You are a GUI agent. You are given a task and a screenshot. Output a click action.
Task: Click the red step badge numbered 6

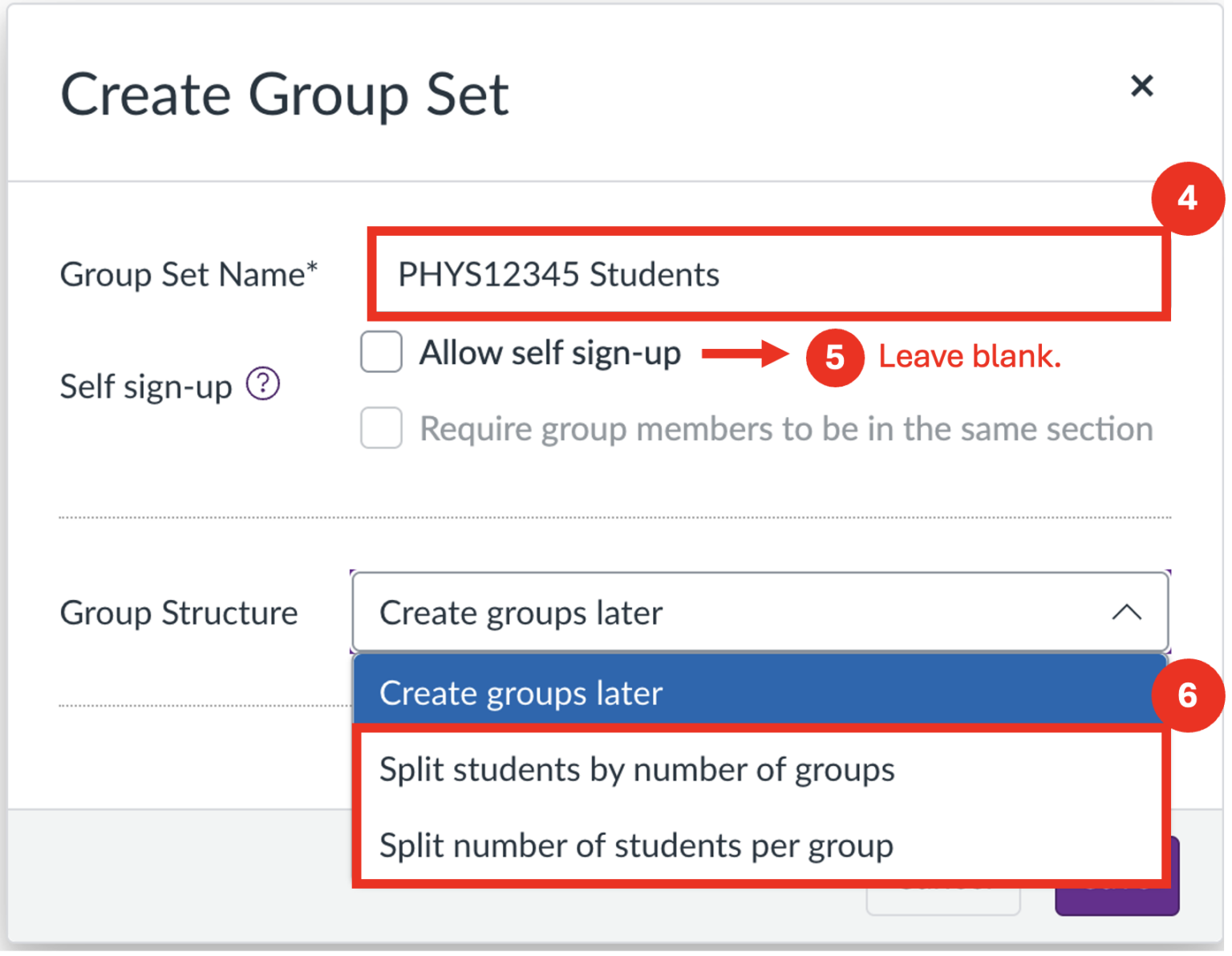[x=1188, y=696]
